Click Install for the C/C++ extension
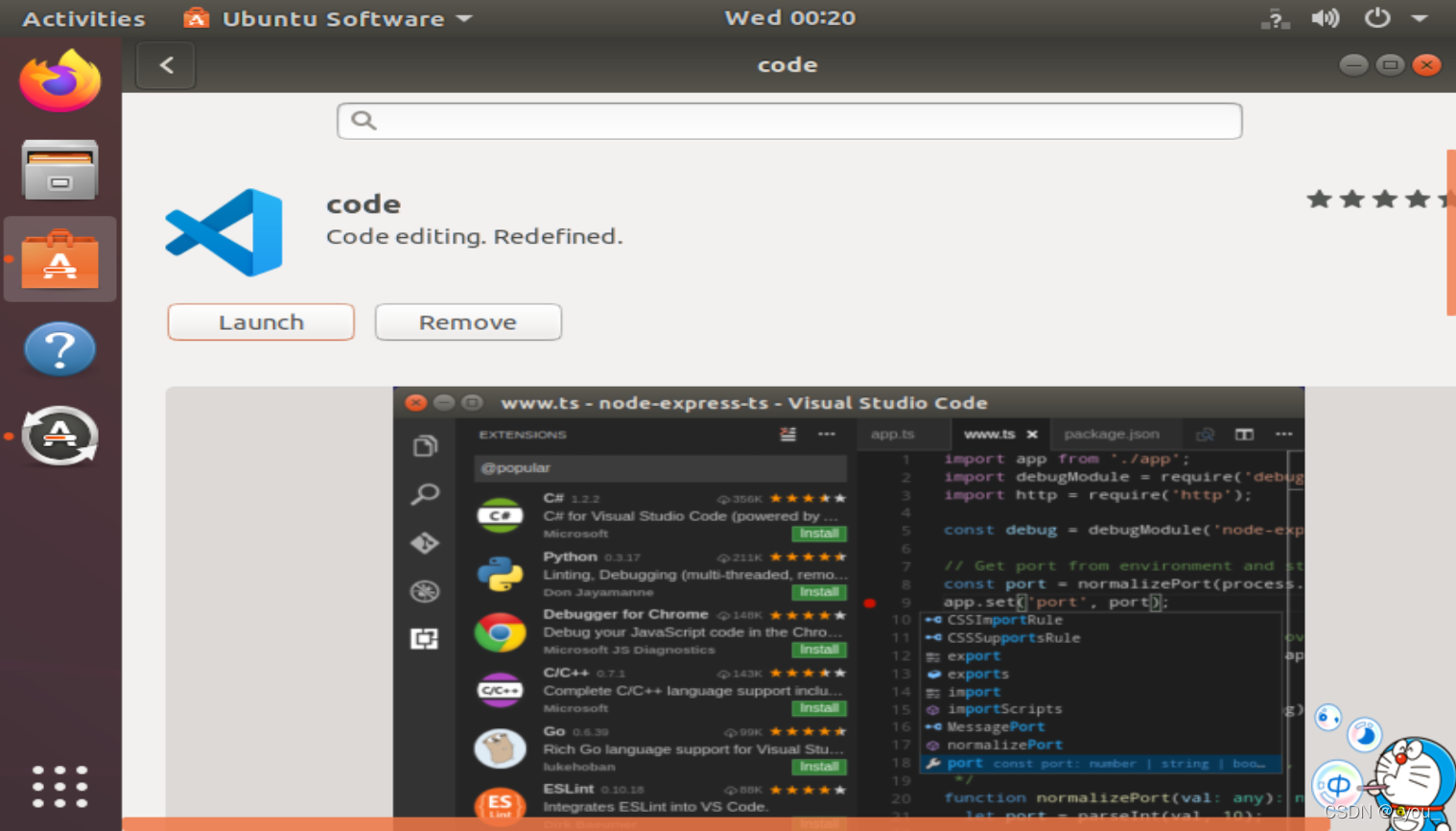Screen dimensions: 1456x831 [x=819, y=708]
